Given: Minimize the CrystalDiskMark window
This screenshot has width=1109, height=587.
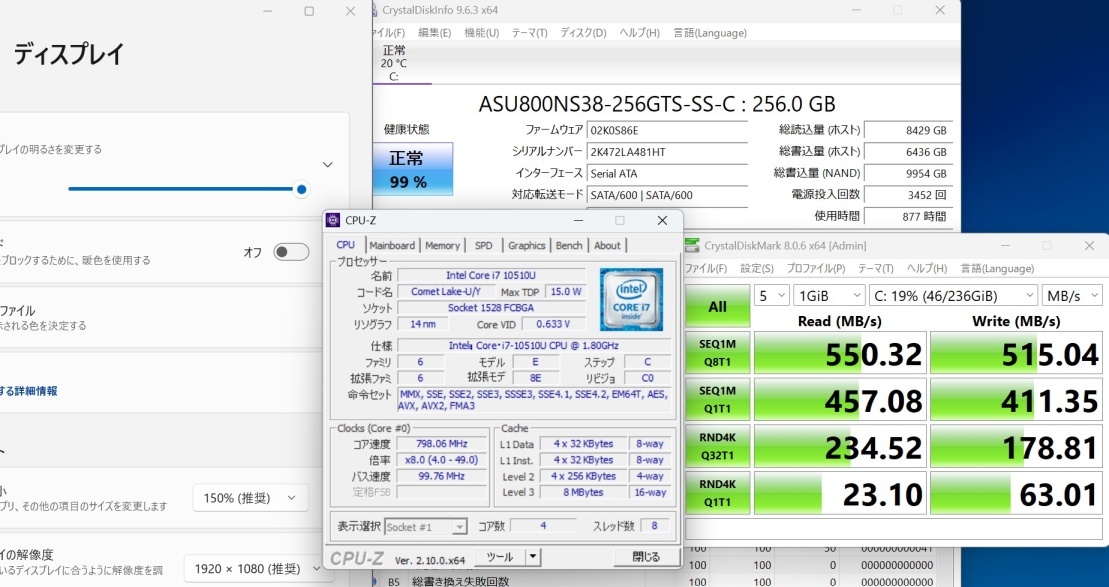Looking at the screenshot, I should point(1005,245).
